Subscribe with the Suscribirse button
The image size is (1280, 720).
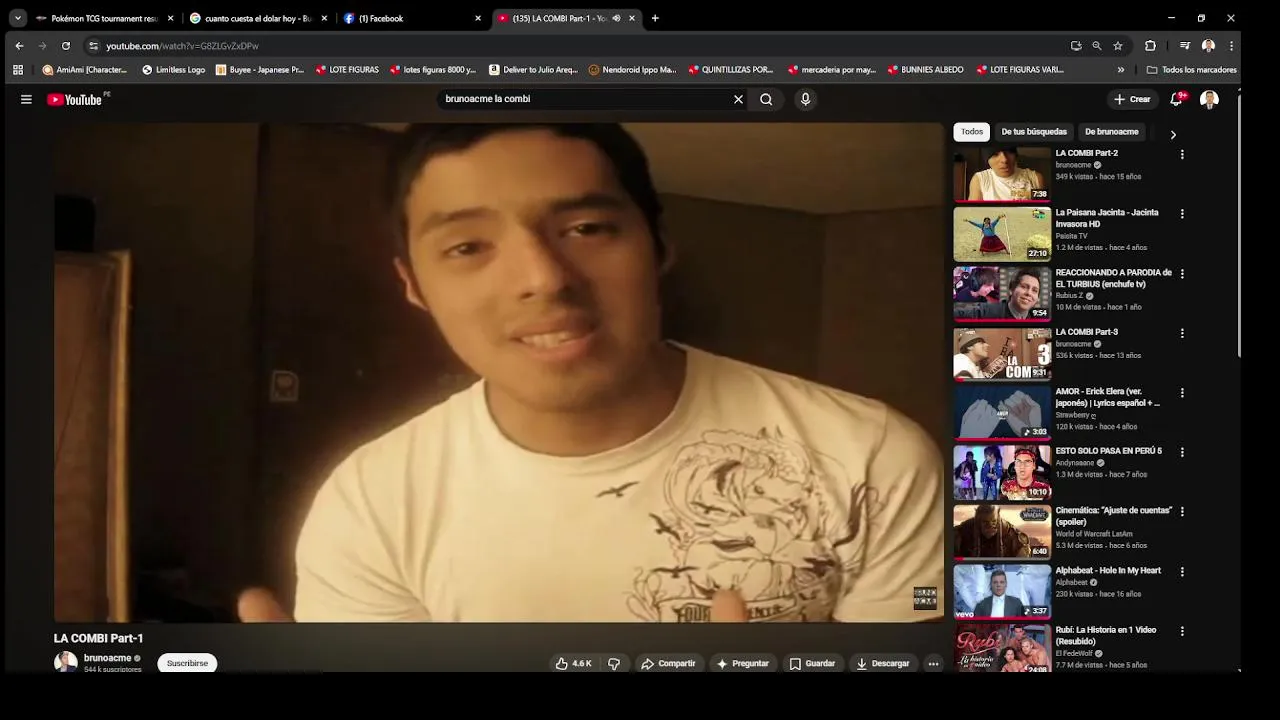pyautogui.click(x=187, y=663)
